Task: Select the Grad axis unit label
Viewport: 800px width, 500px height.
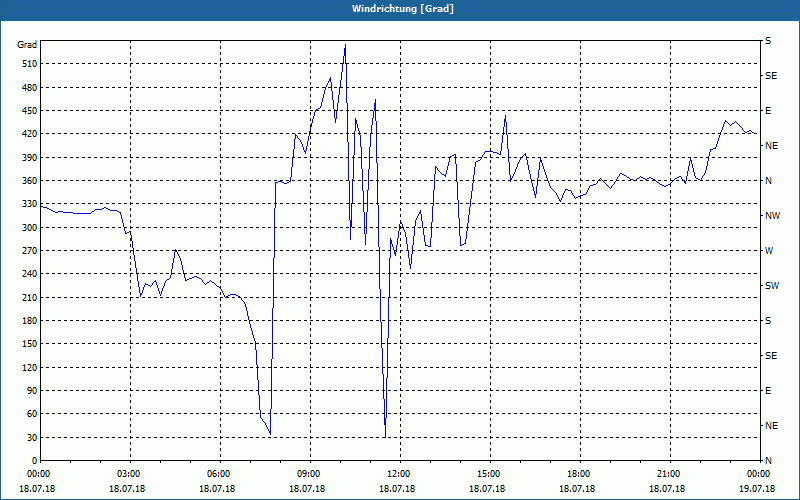Action: tap(27, 45)
